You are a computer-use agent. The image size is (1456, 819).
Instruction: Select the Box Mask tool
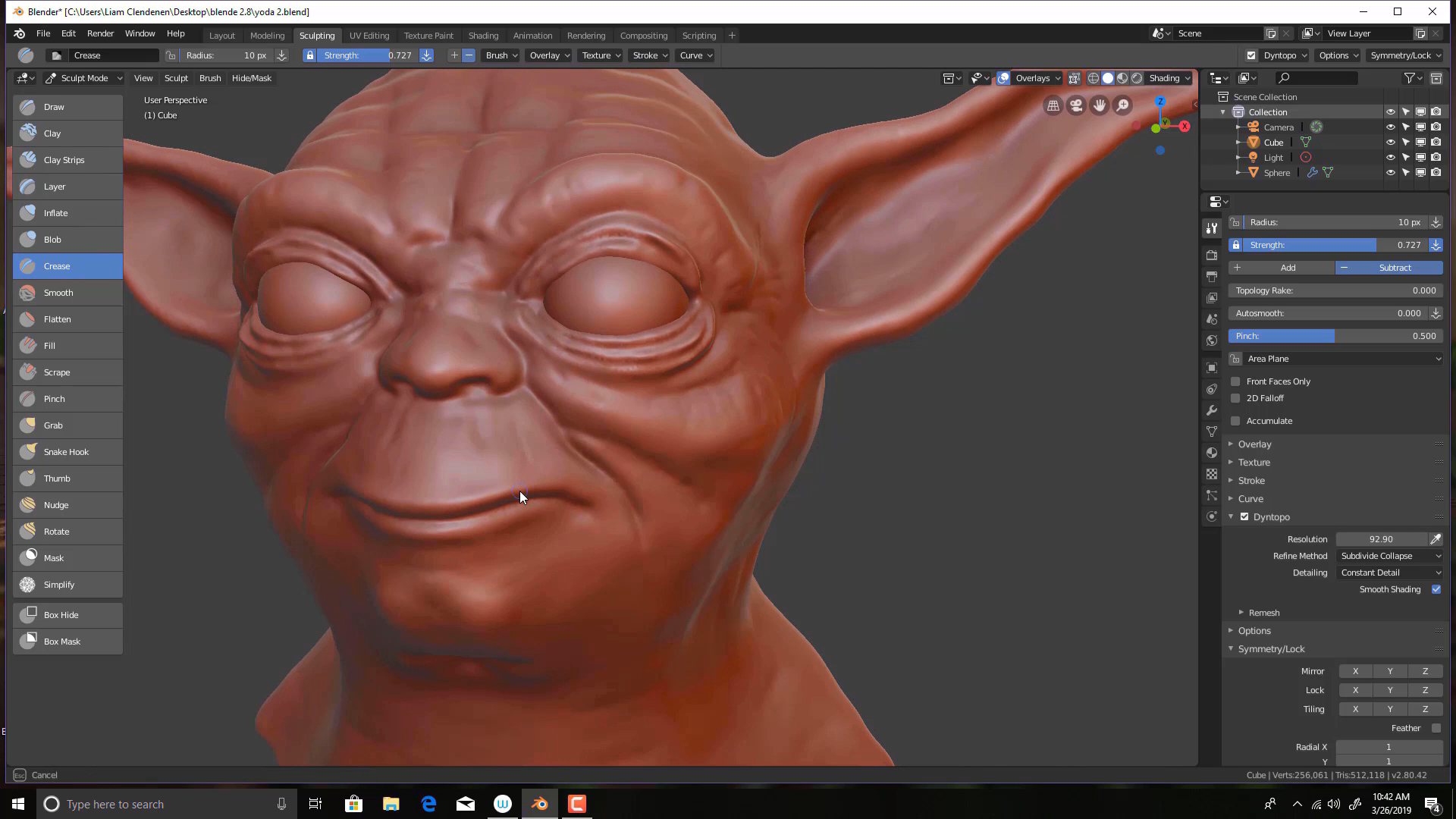point(67,642)
